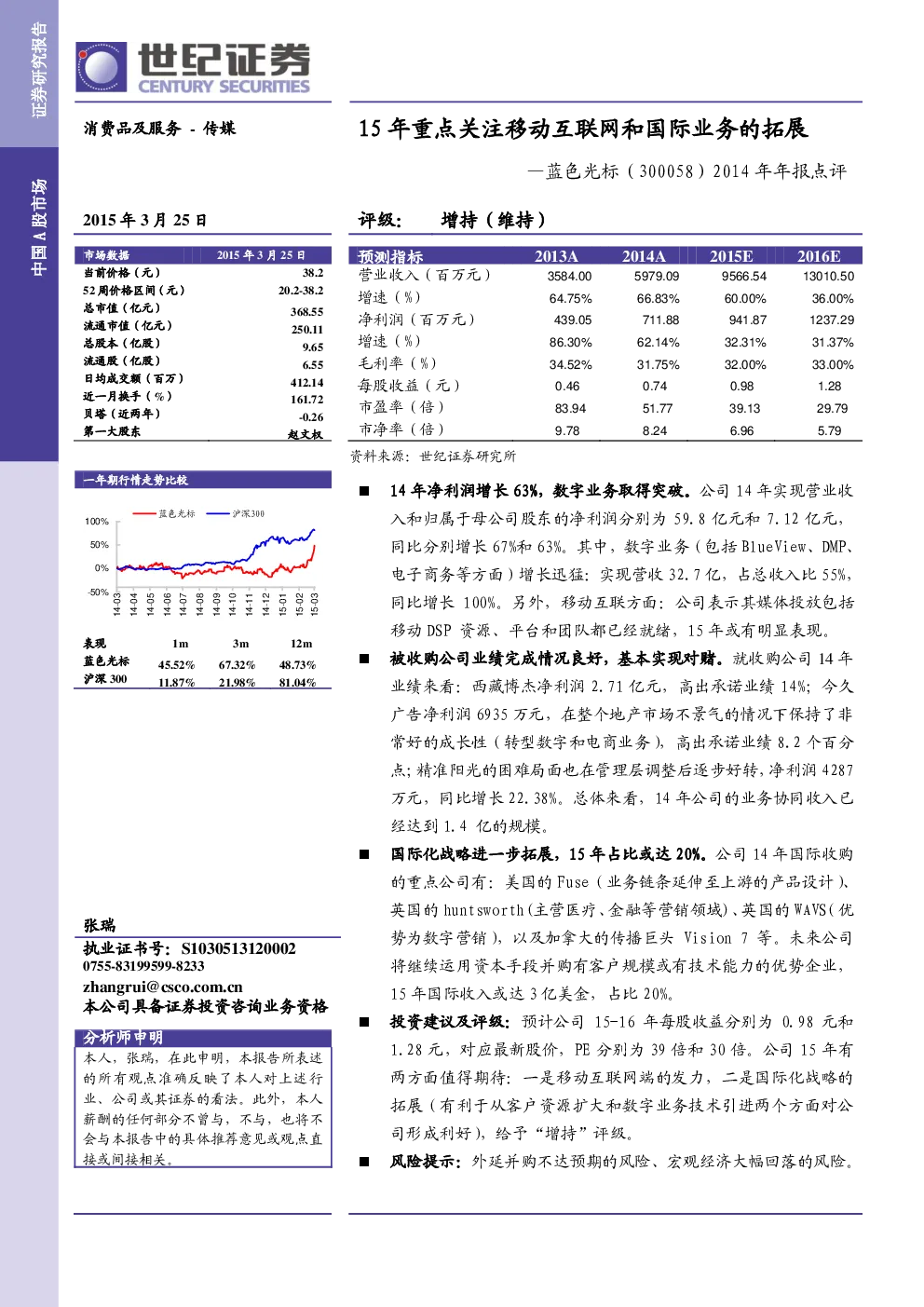
Task: Click the sidebar label 证券研究报告
Action: coord(38,72)
